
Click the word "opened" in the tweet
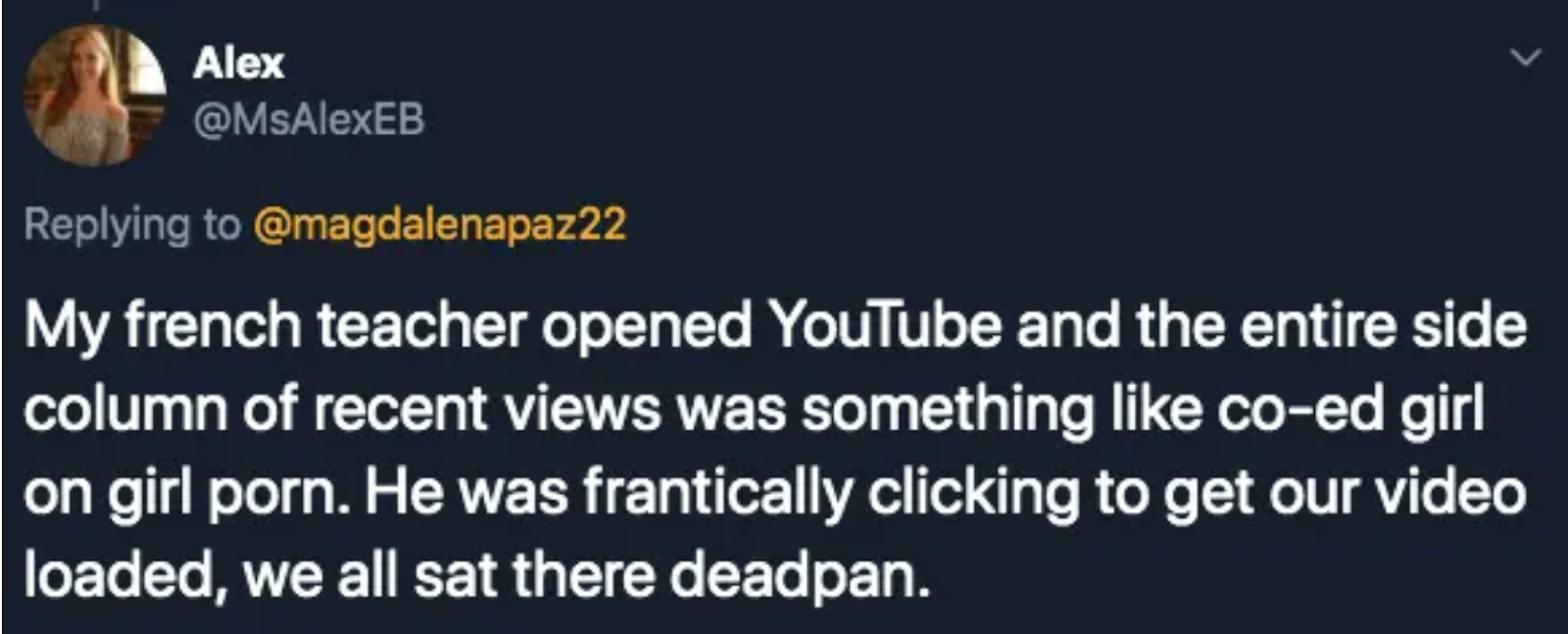click(646, 326)
